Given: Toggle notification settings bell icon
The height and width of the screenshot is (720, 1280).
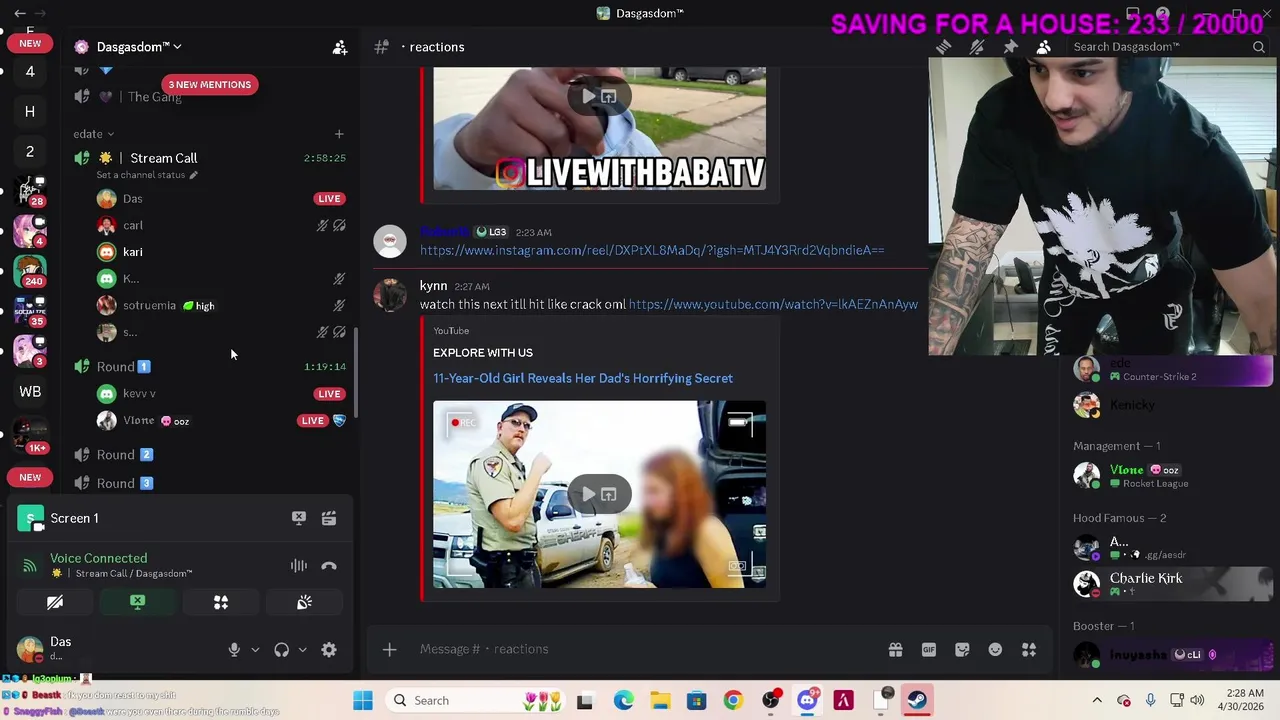Looking at the screenshot, I should [977, 47].
